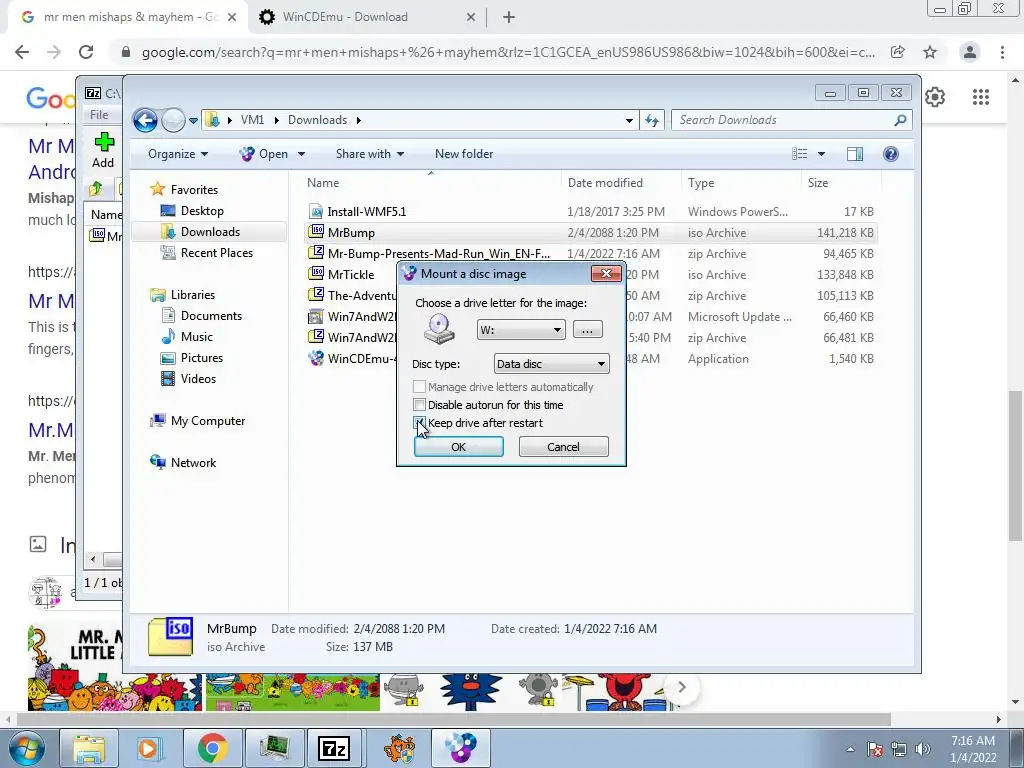Select the WinCDEmu application file icon
The height and width of the screenshot is (768, 1024).
(x=317, y=358)
